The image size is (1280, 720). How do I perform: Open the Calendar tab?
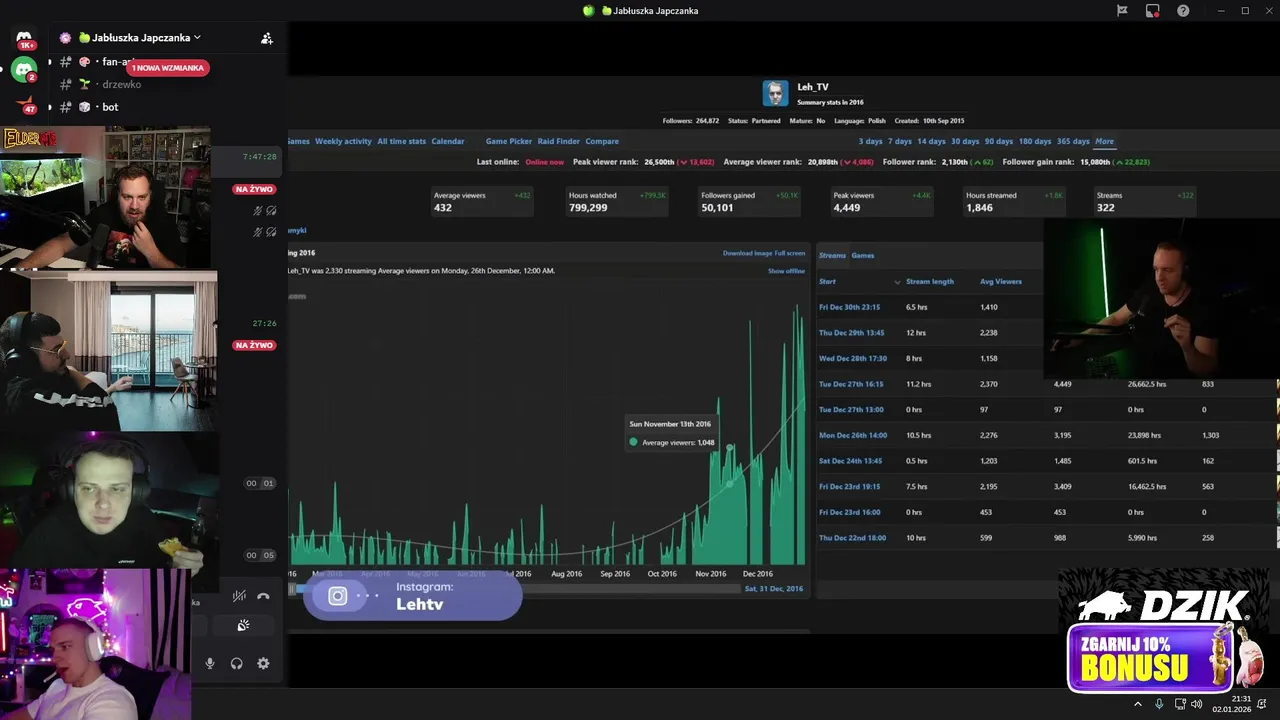coord(447,141)
